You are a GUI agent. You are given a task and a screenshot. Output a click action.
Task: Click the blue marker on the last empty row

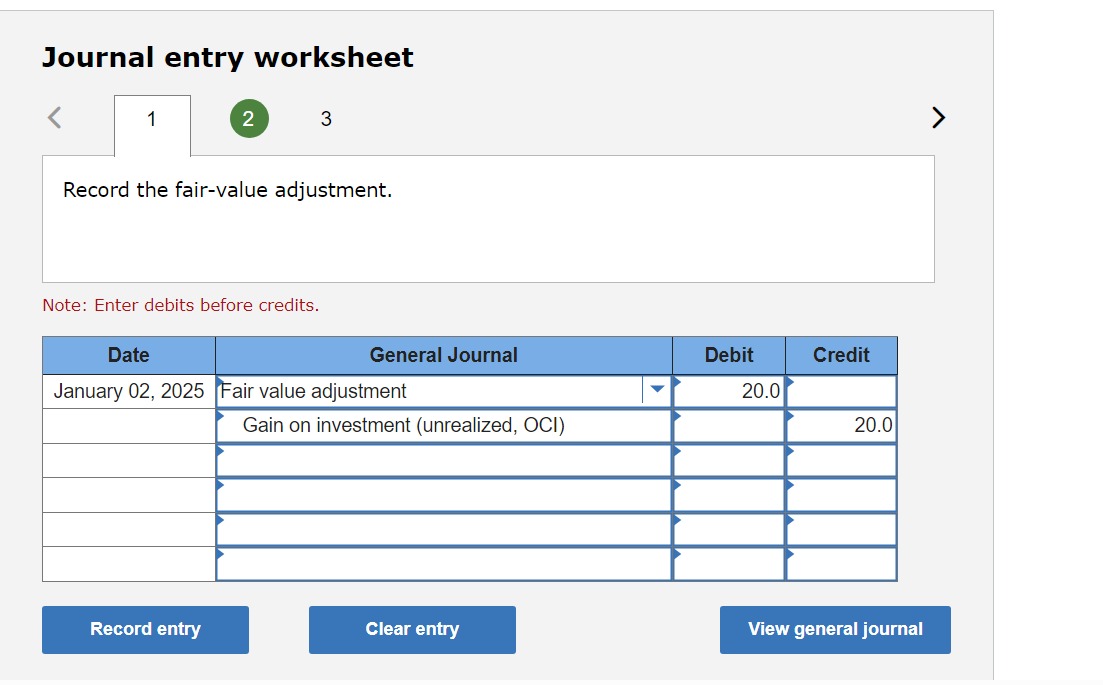pyautogui.click(x=219, y=555)
